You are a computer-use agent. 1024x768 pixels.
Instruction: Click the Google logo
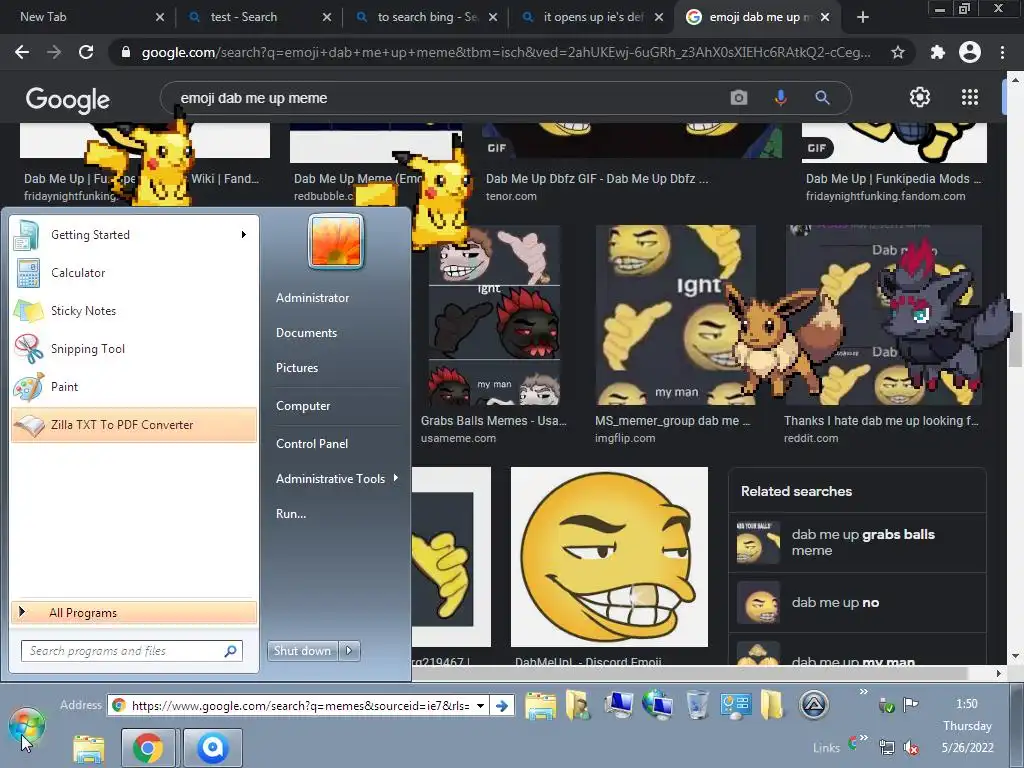68,99
